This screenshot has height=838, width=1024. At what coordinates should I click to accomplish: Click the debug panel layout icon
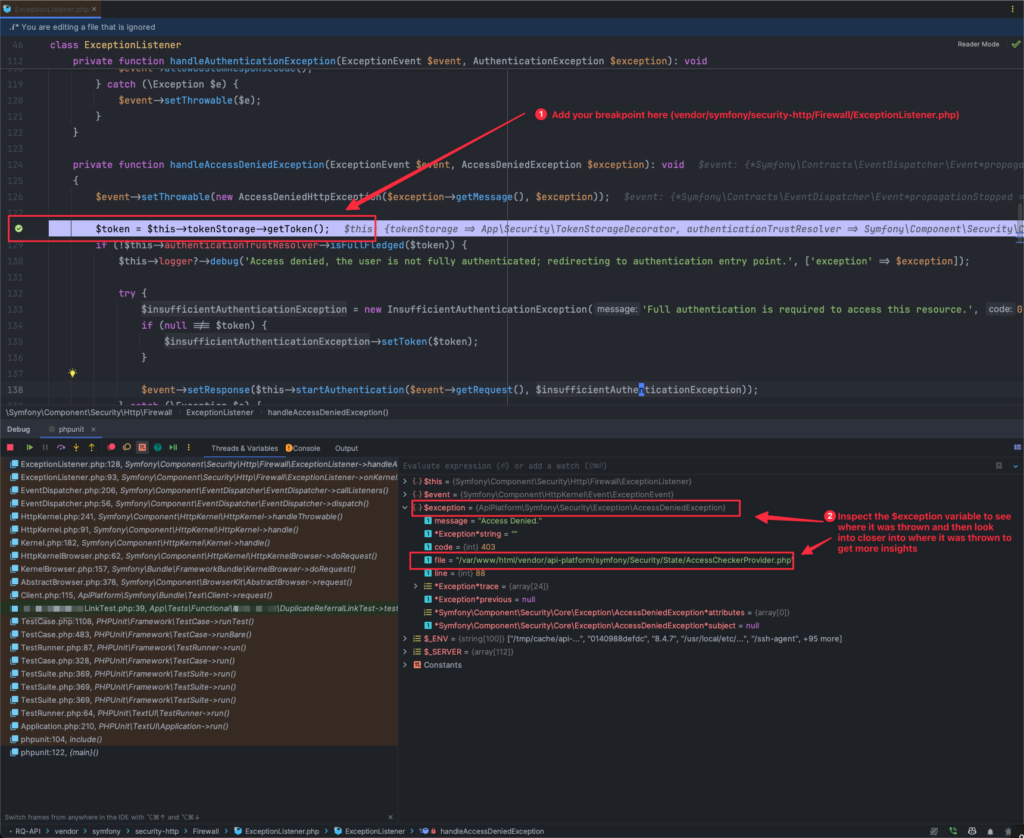pos(1017,447)
